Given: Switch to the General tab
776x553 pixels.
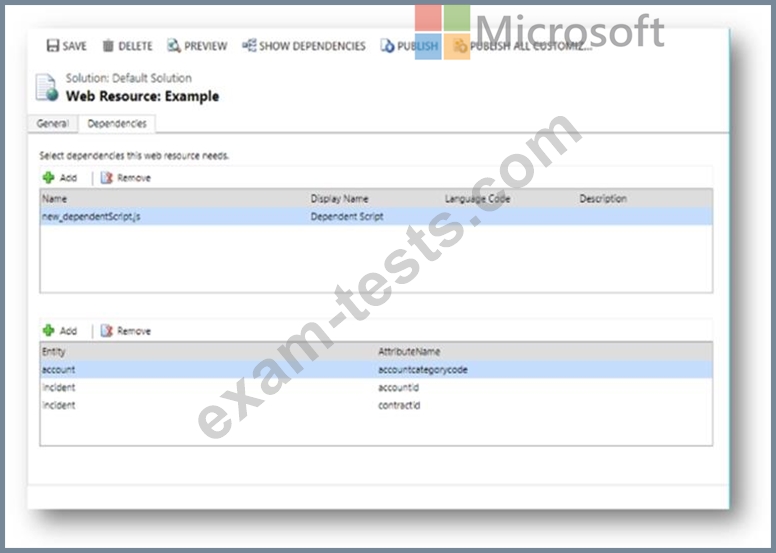Looking at the screenshot, I should 53,124.
